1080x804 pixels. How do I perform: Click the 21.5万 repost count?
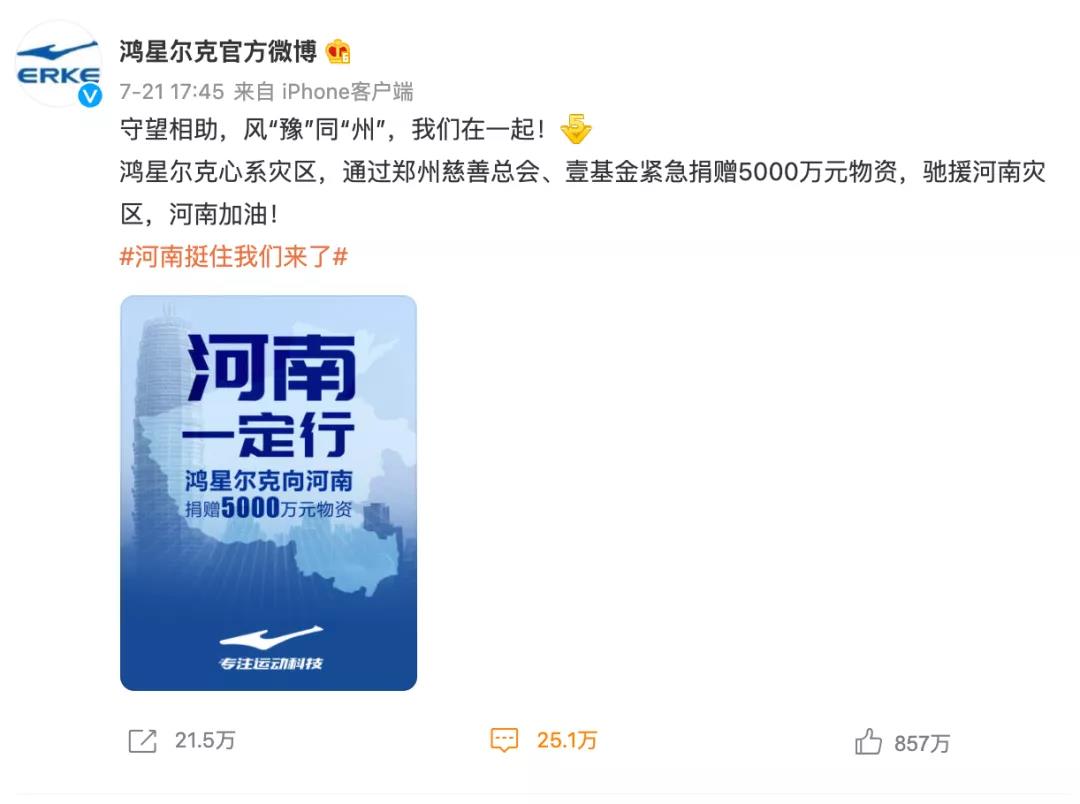[205, 741]
